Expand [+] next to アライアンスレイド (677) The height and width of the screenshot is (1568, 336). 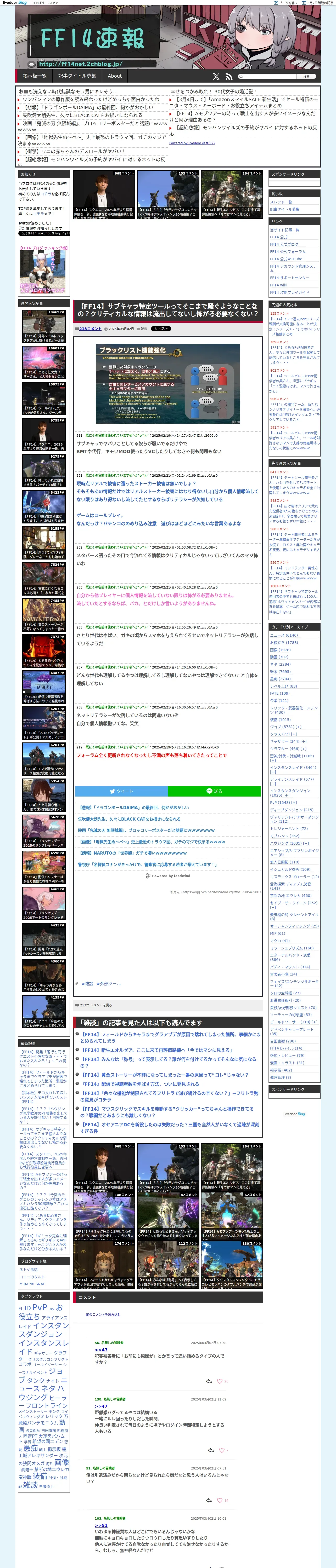(x=273, y=784)
